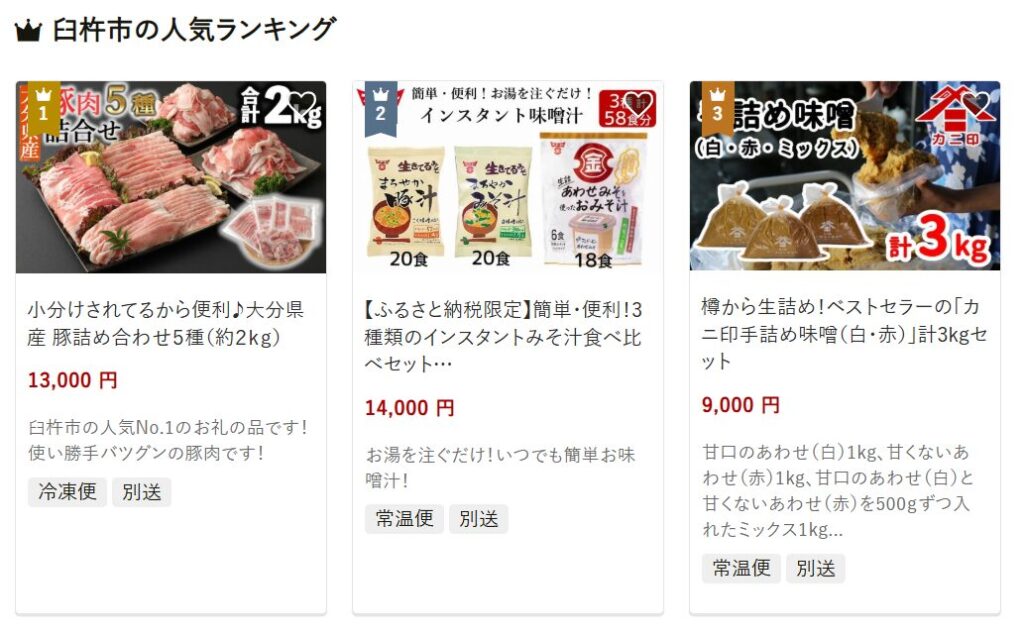Viewport: 1024px width, 633px height.
Task: Open the pork 5種 2kg product image
Action: (171, 177)
